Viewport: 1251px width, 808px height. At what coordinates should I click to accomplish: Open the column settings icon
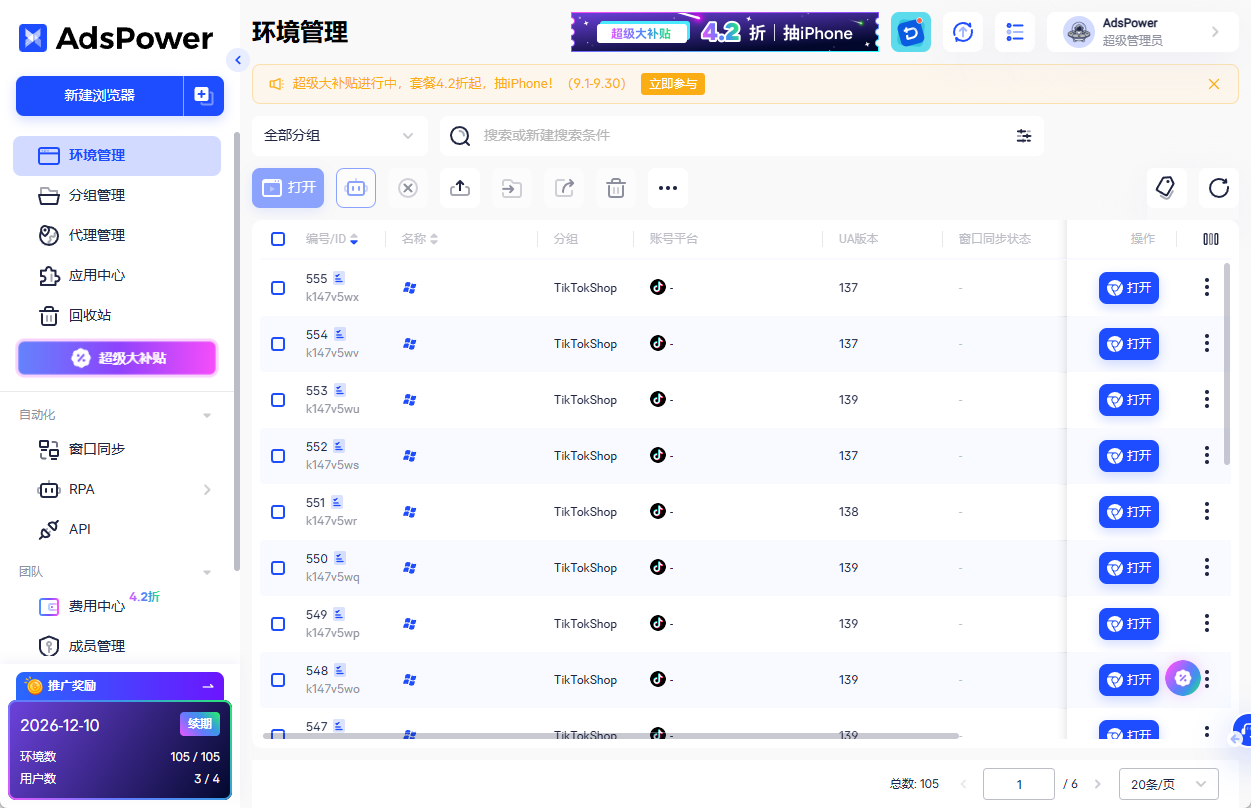click(1211, 239)
